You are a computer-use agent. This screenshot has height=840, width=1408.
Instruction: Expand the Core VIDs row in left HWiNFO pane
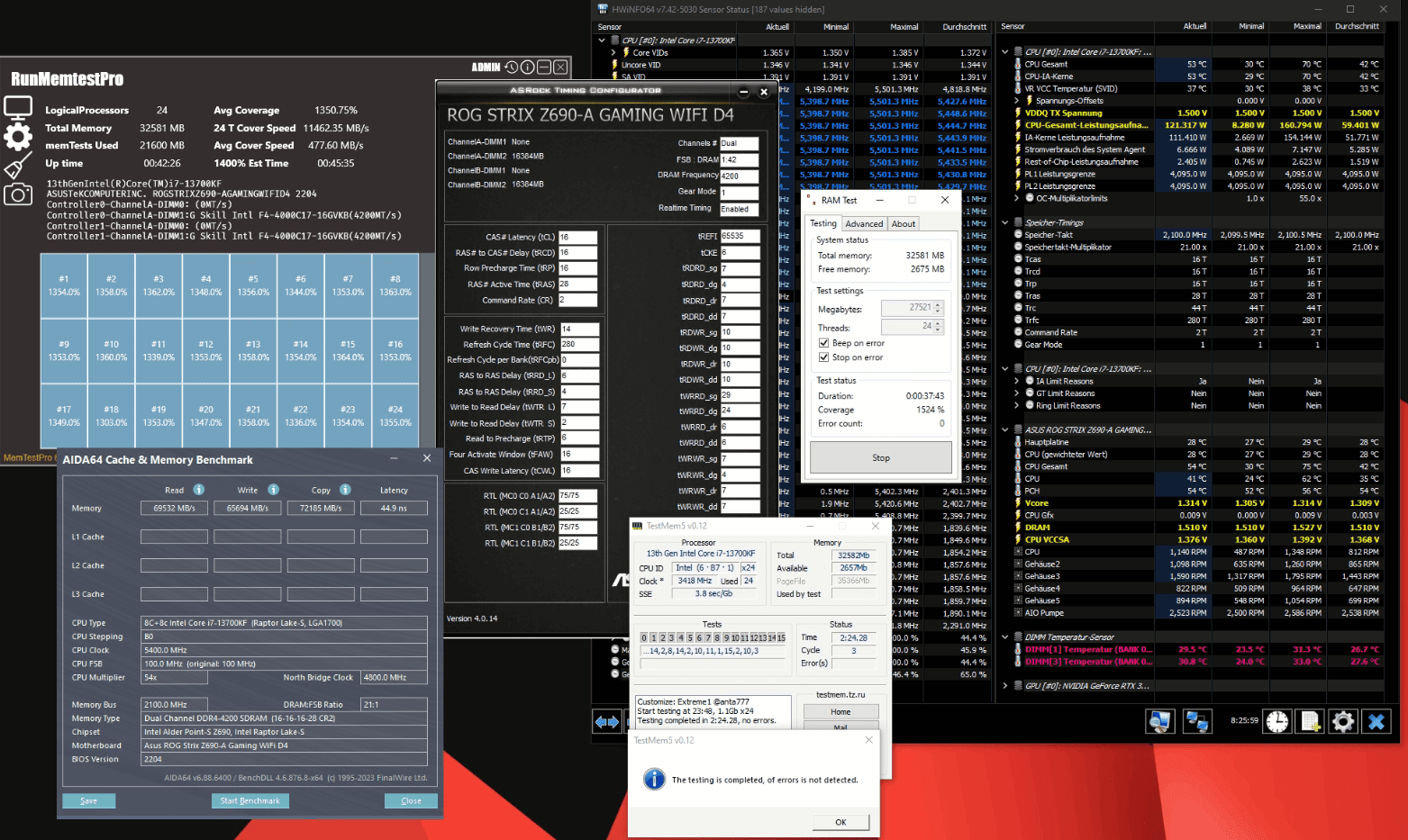click(x=614, y=52)
